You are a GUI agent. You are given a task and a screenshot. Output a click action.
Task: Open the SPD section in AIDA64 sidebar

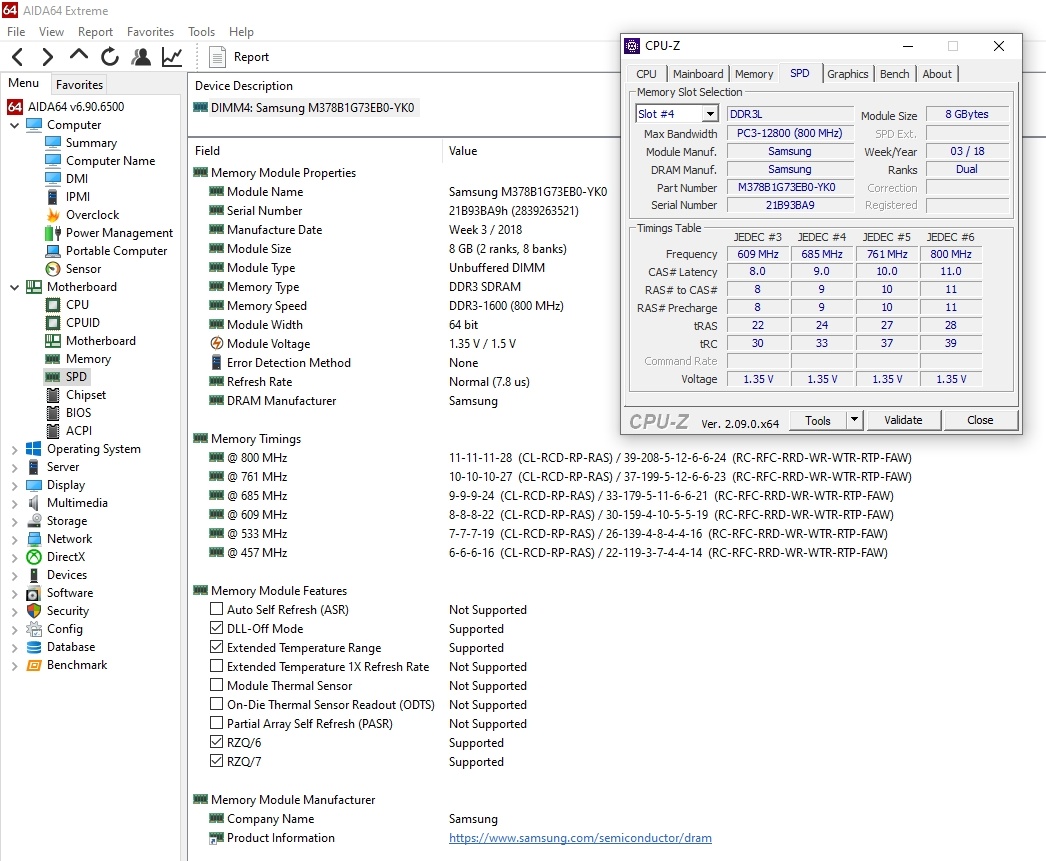point(76,376)
